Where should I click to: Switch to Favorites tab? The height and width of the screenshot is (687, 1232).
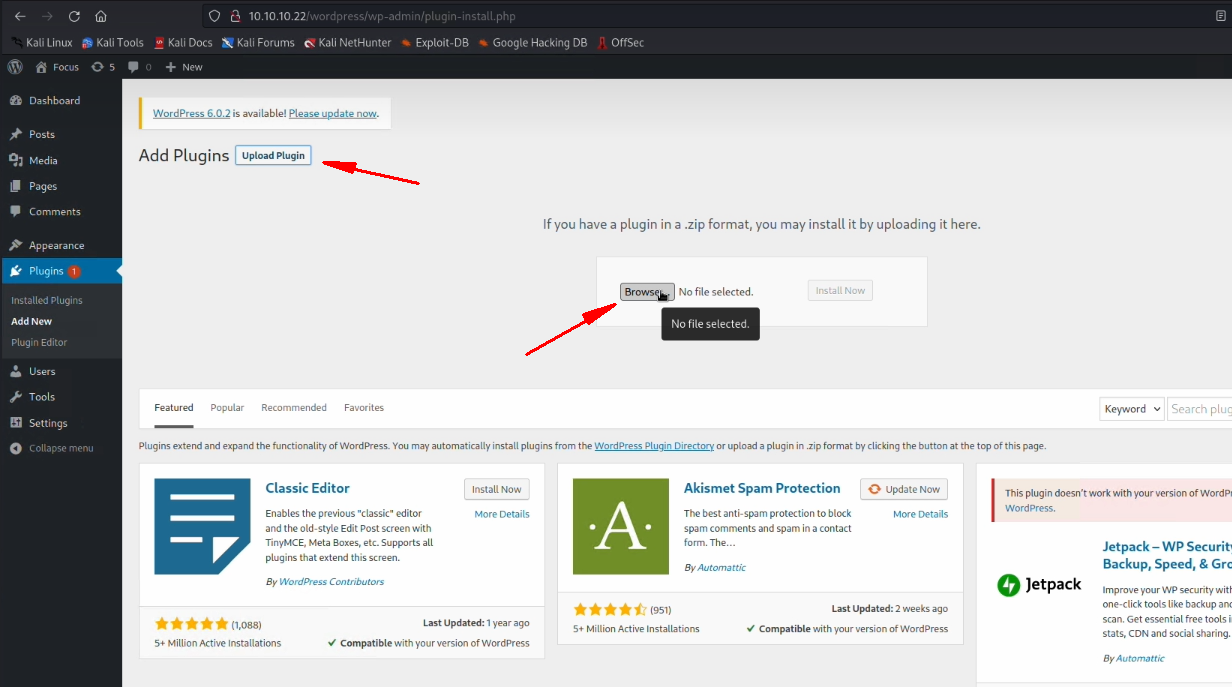pyautogui.click(x=364, y=408)
